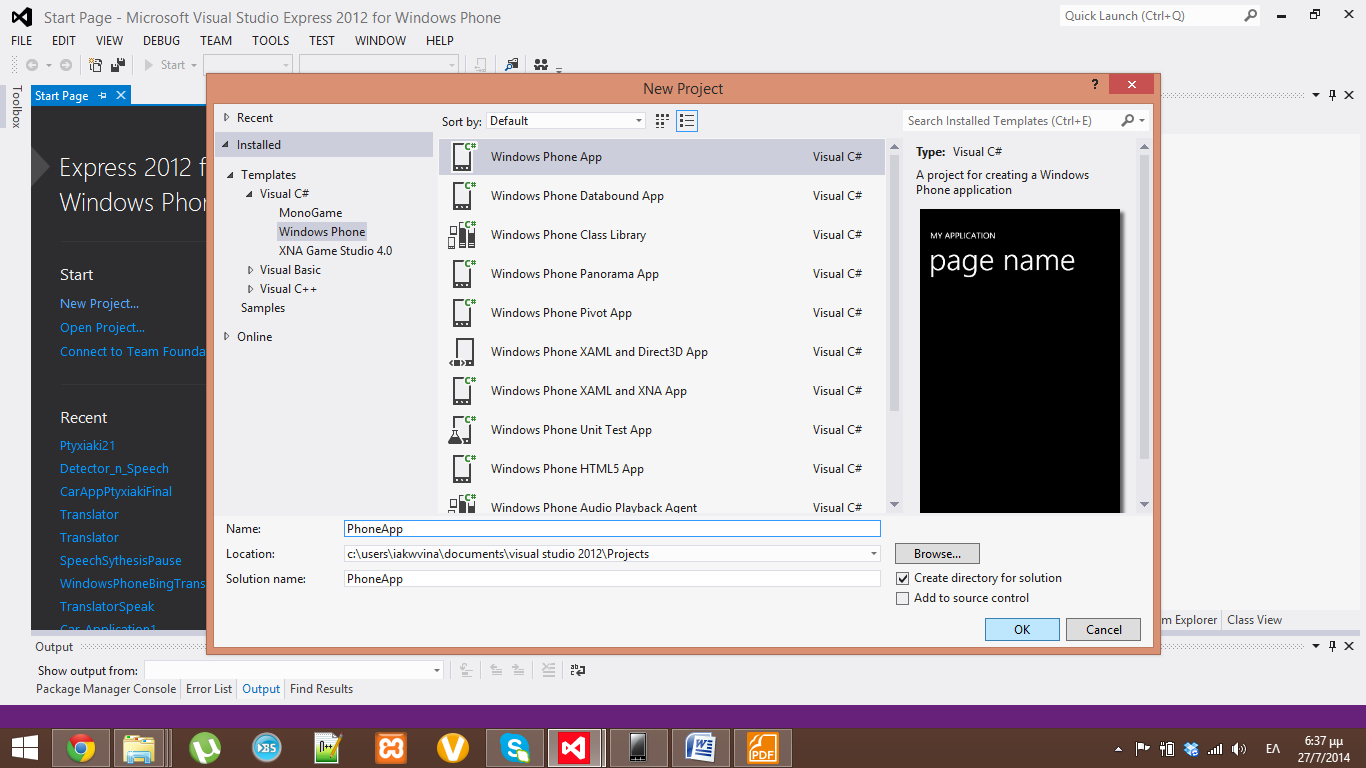Open the WINDOW menu
The height and width of the screenshot is (768, 1366).
point(380,41)
